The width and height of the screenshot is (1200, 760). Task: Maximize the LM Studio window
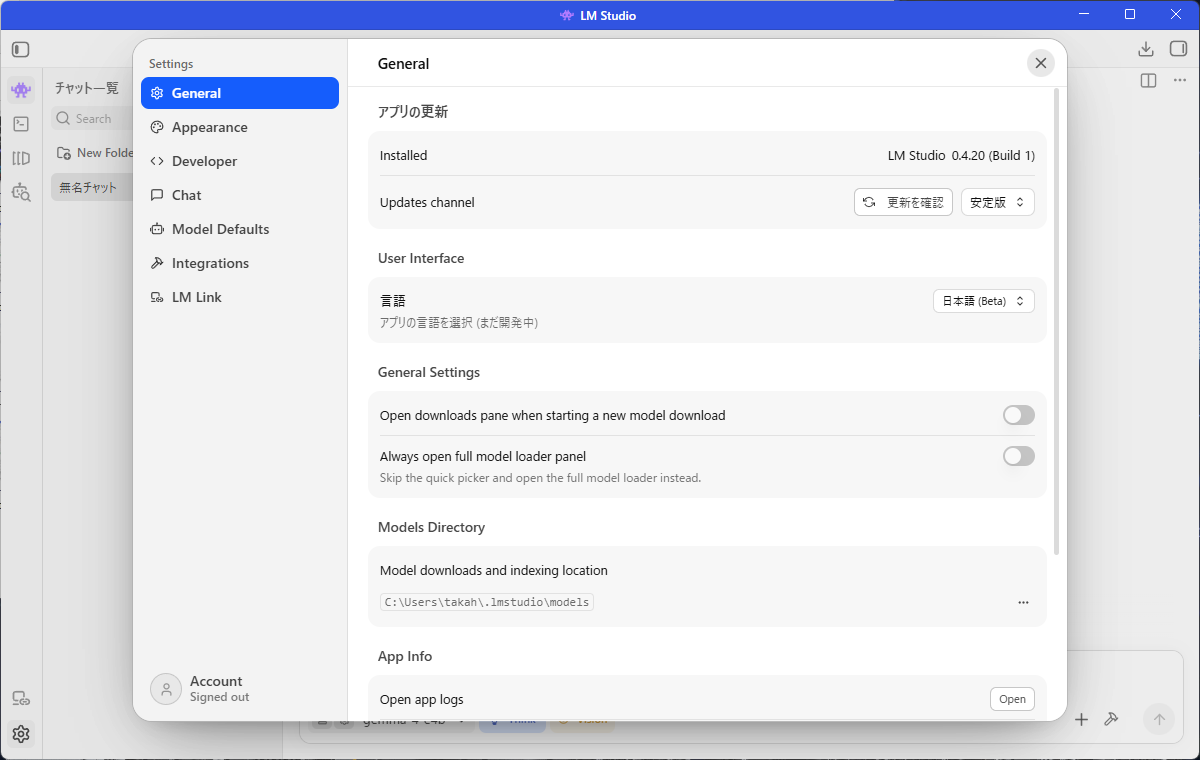coord(1130,14)
